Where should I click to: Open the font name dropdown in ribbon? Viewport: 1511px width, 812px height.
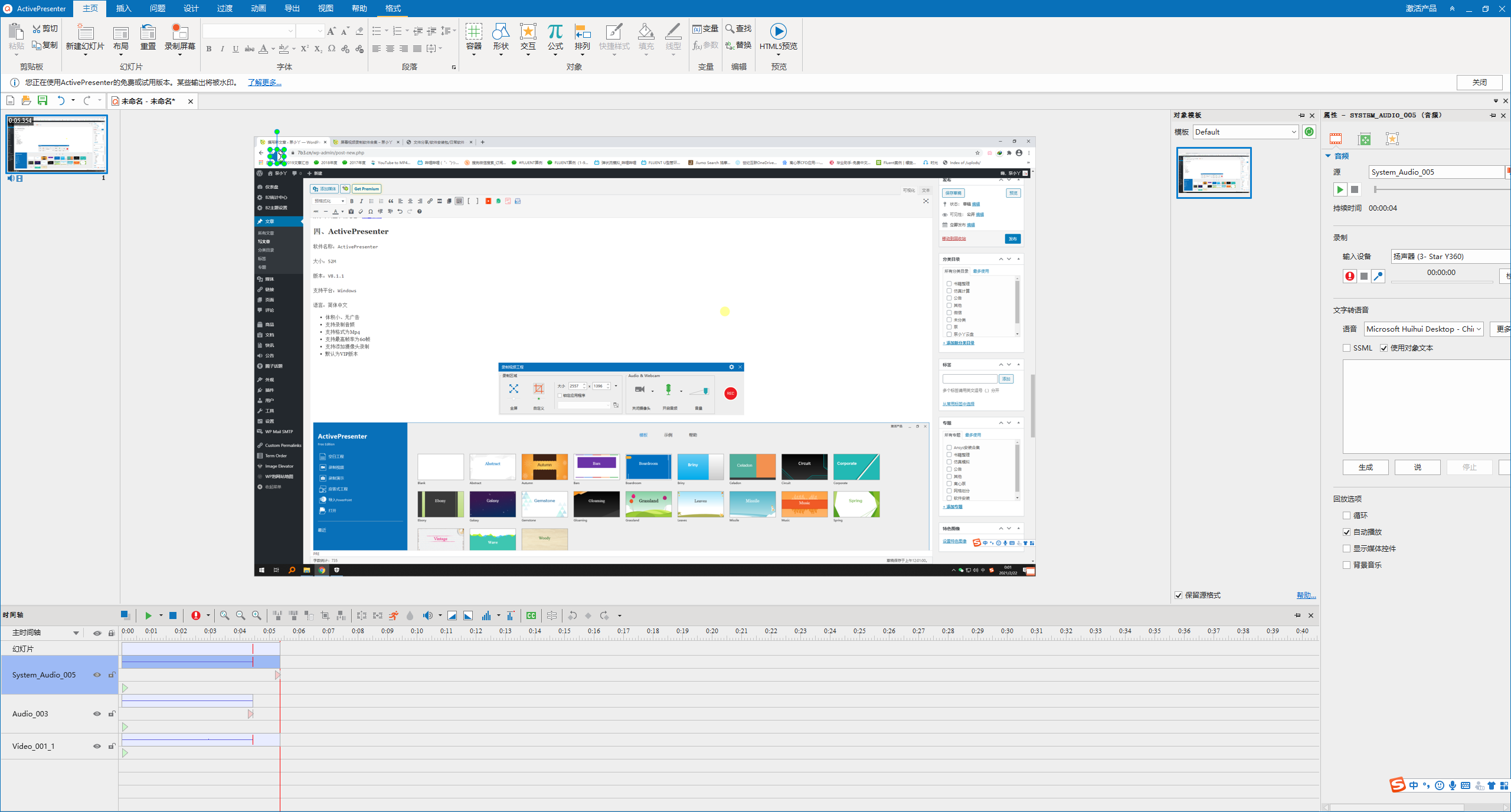pos(290,31)
